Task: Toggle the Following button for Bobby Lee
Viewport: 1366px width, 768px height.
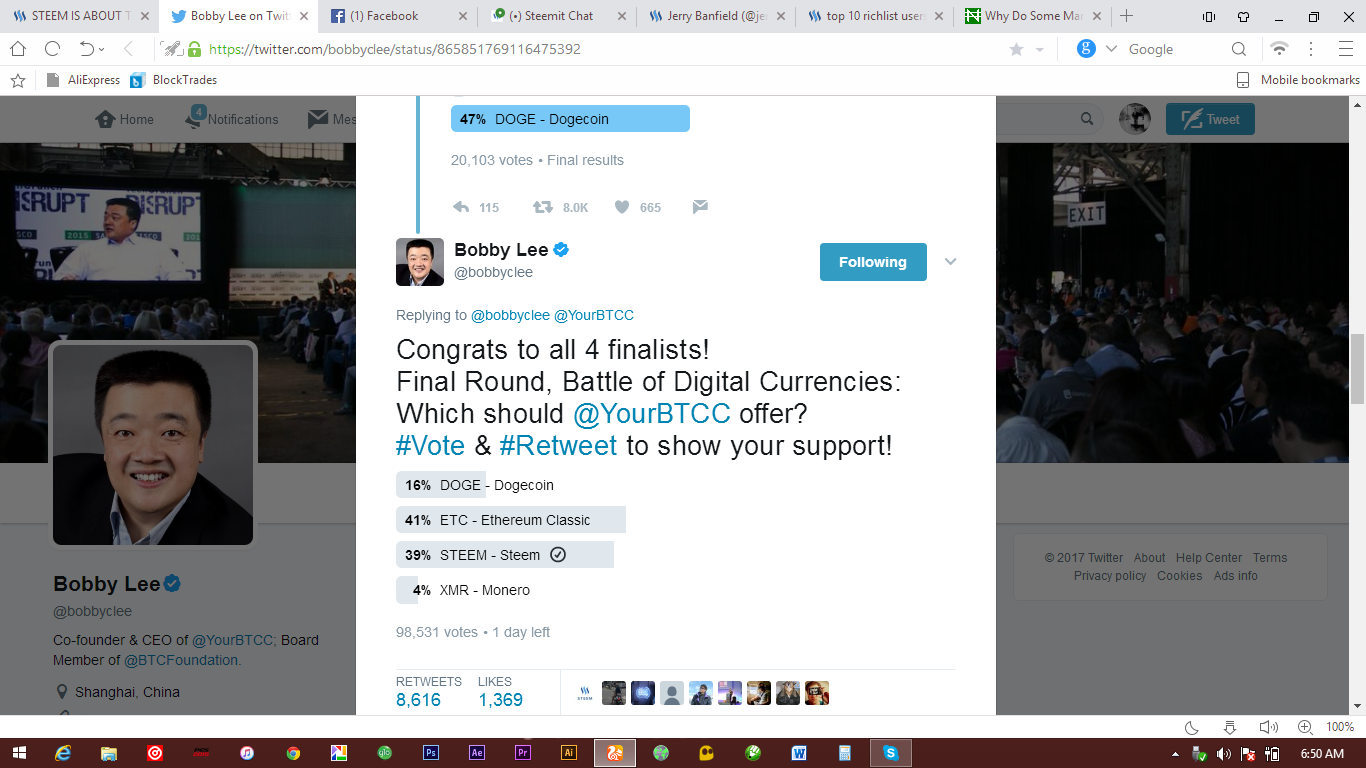Action: (x=873, y=262)
